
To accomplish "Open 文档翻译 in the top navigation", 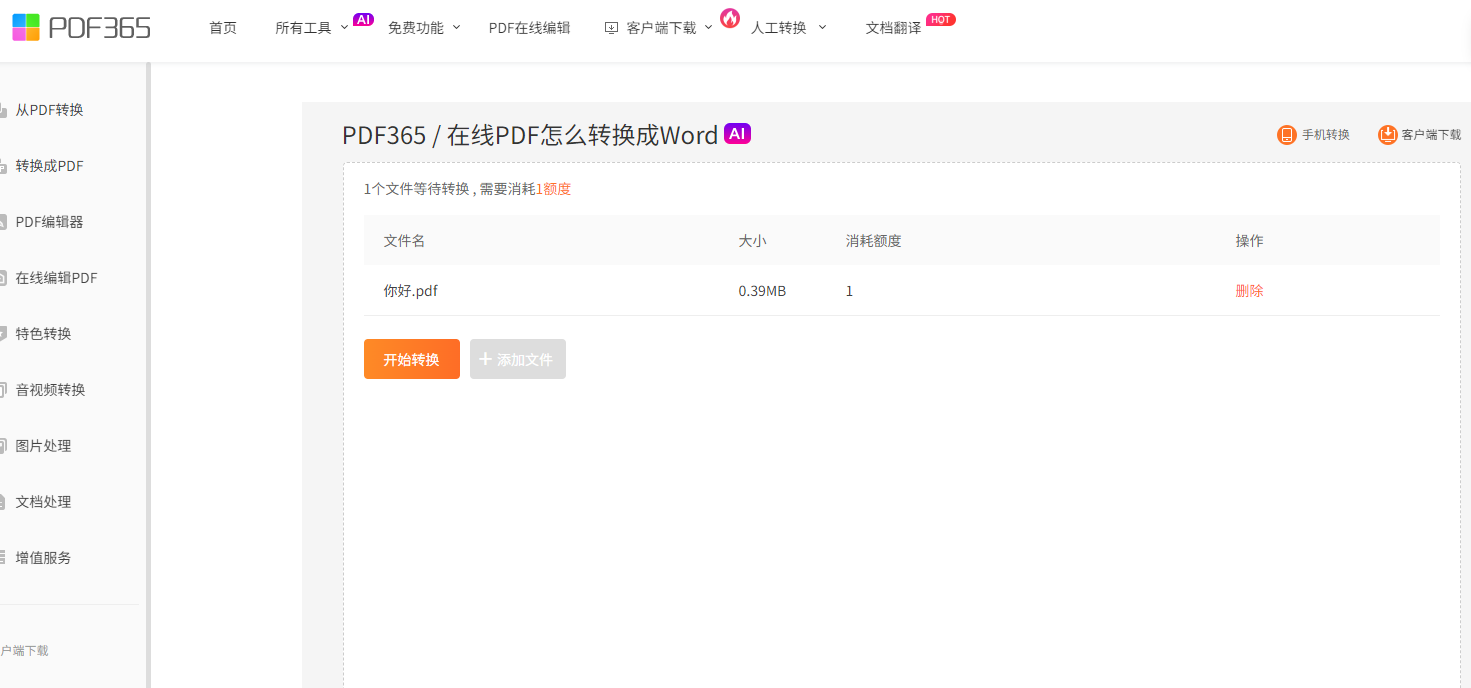I will pyautogui.click(x=893, y=28).
